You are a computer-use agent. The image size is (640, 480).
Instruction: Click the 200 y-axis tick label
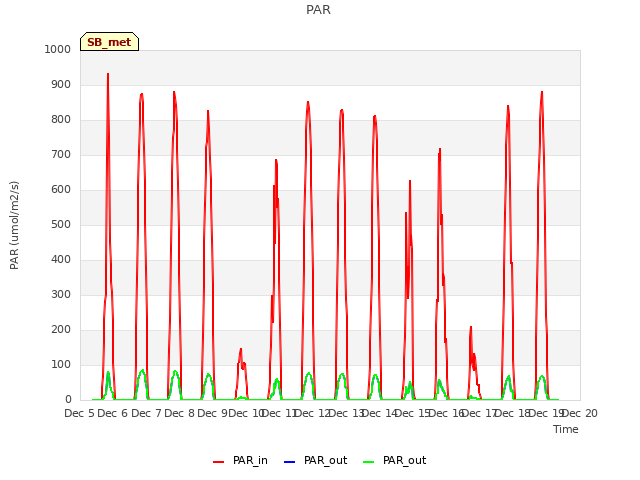click(x=61, y=329)
